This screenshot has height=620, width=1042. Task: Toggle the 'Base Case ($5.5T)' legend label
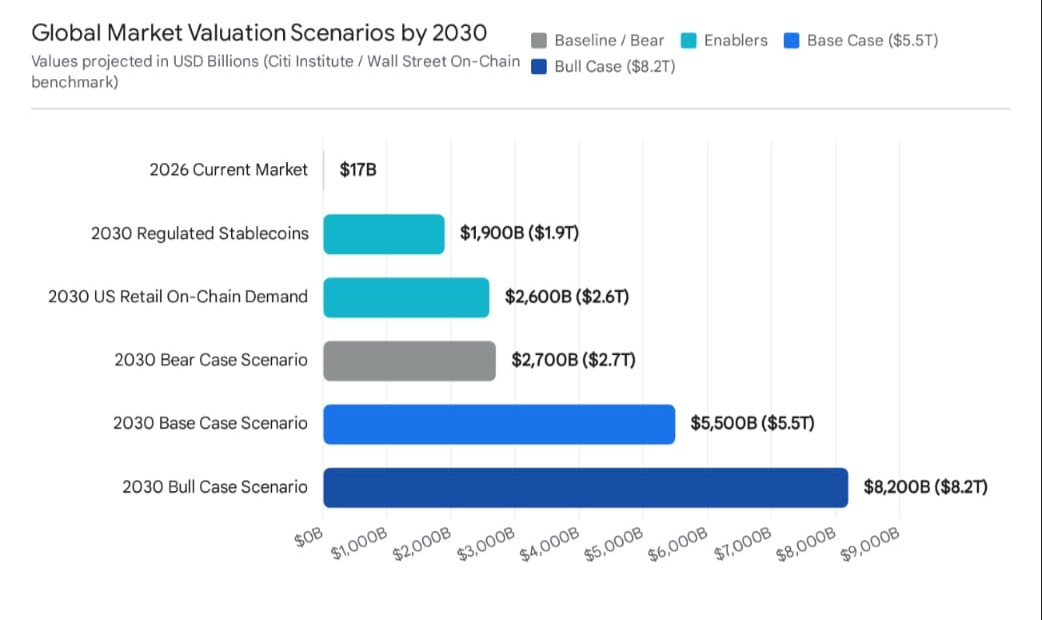point(873,41)
